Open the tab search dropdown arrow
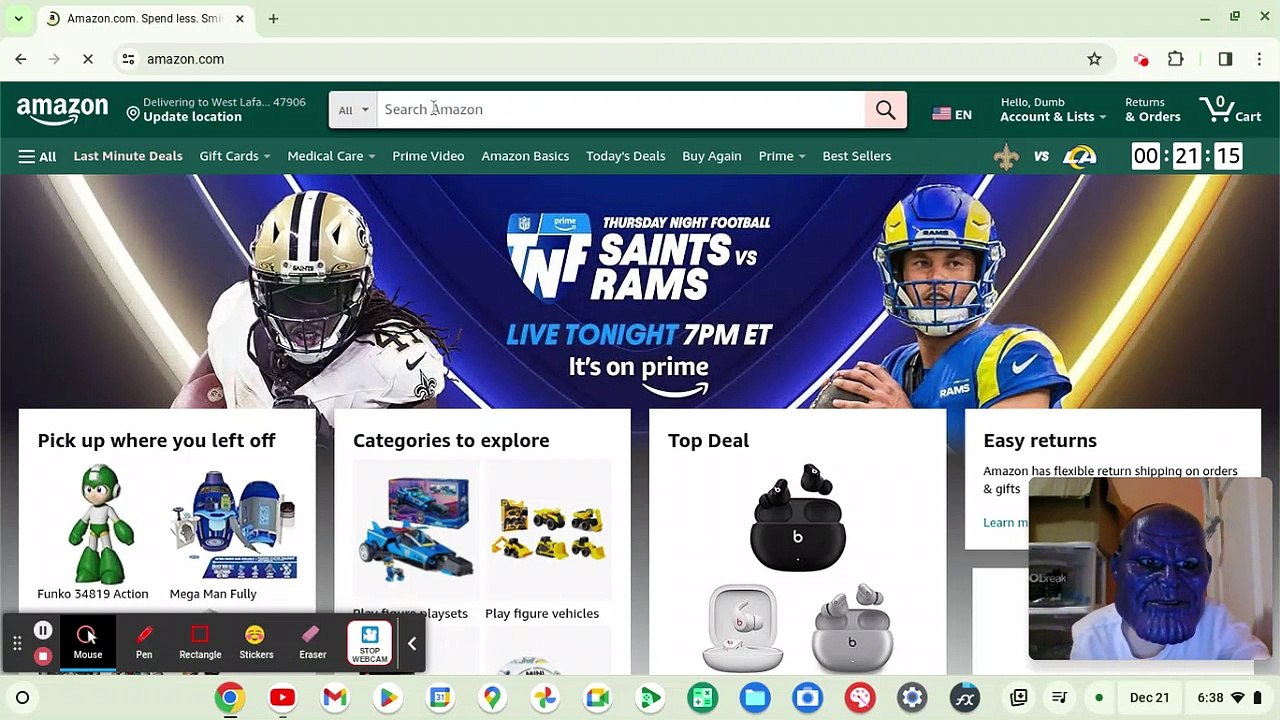The width and height of the screenshot is (1280, 720). point(18,18)
